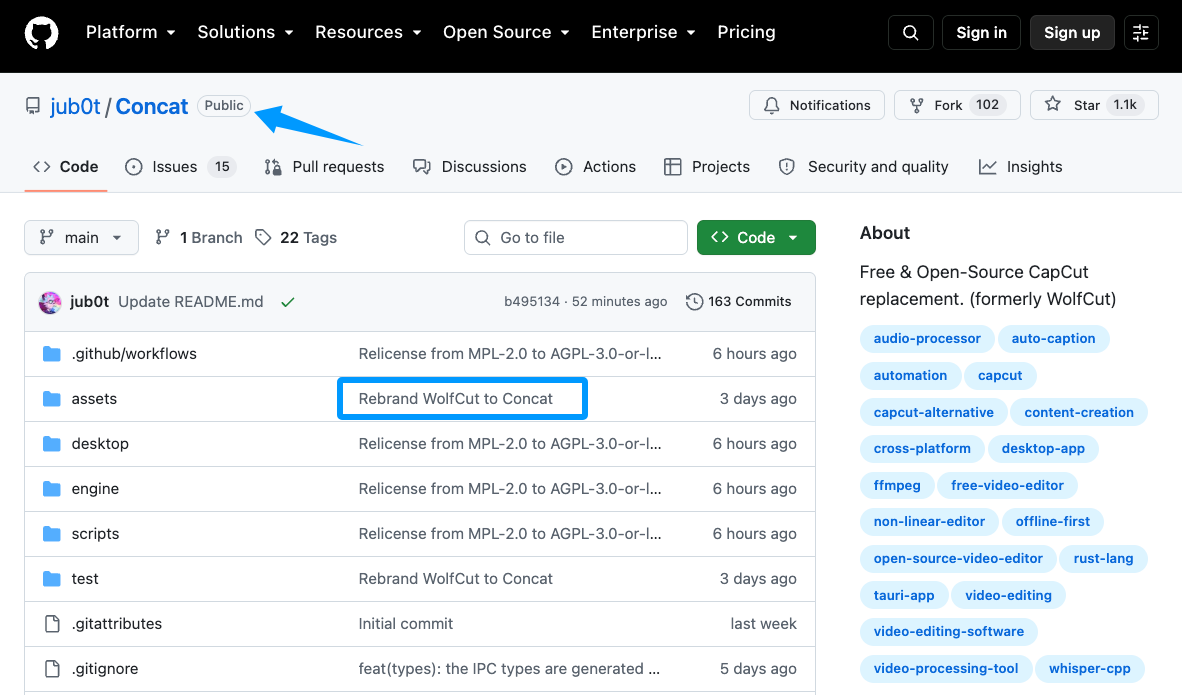Expand the main branch dropdown
The image size is (1182, 695).
pyautogui.click(x=81, y=237)
